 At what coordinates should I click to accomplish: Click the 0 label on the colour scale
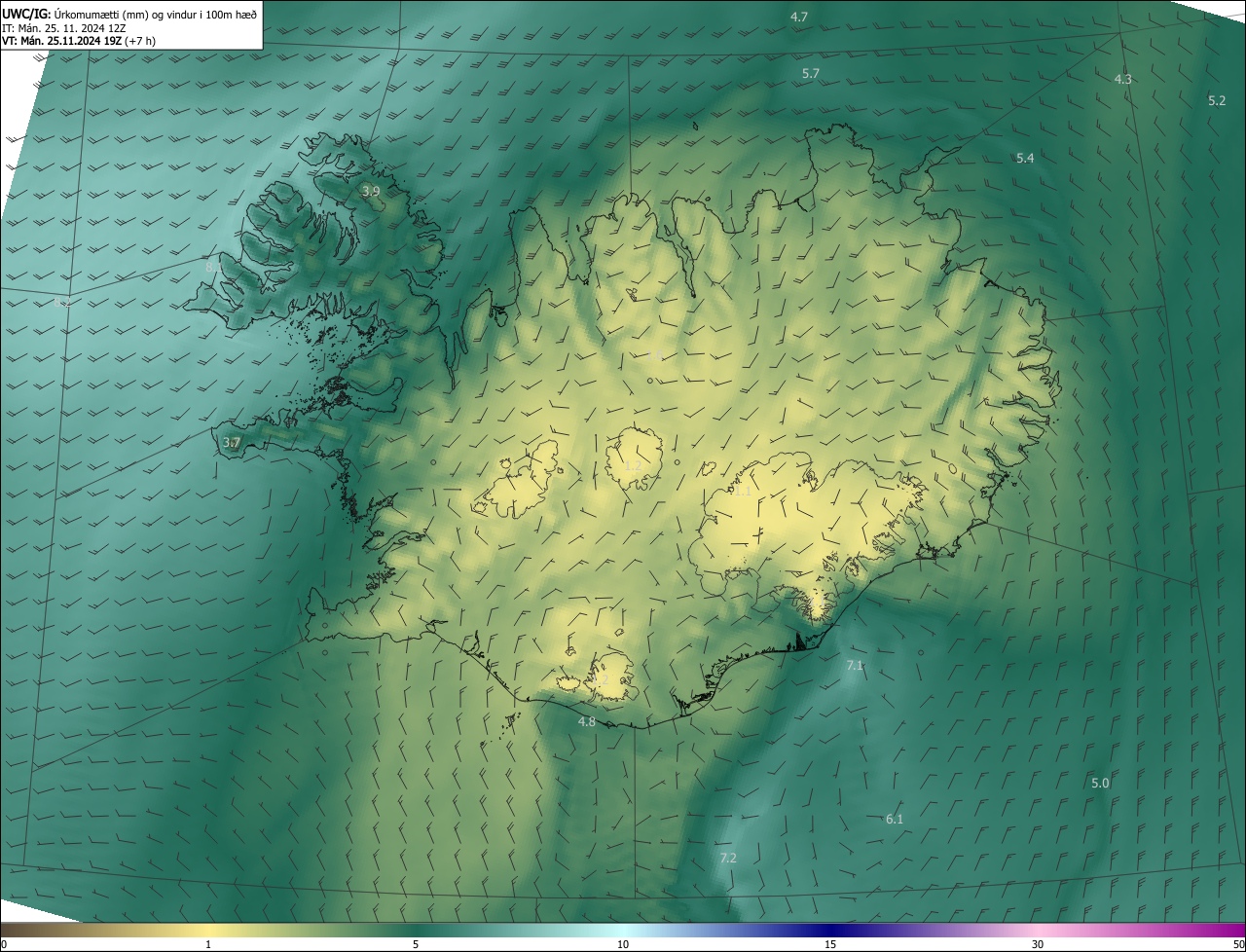click(x=4, y=944)
